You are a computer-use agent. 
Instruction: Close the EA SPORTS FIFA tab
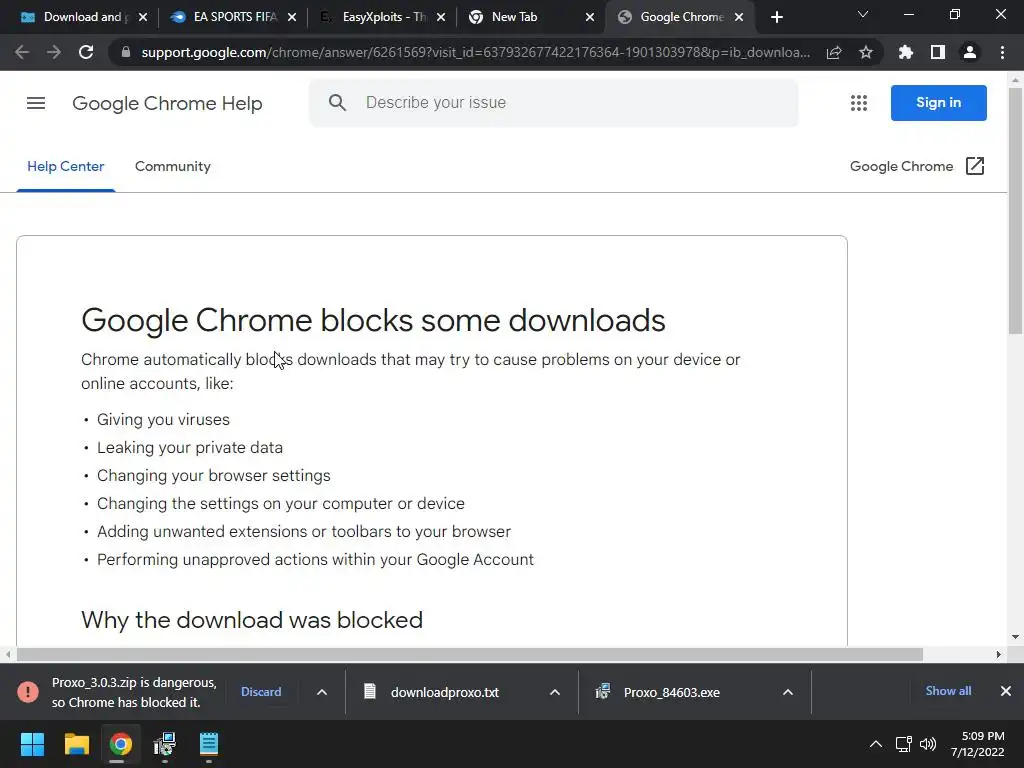292,17
